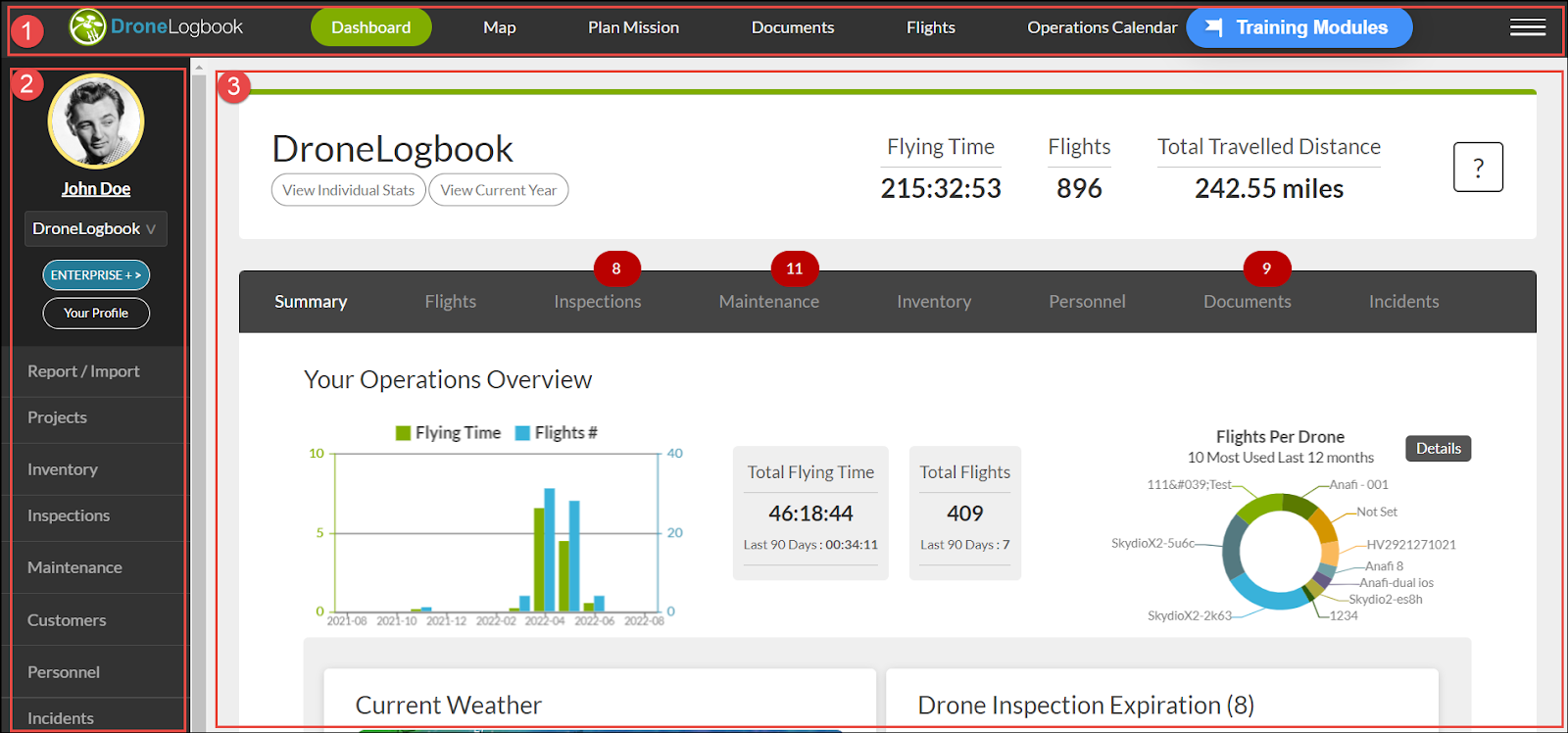Click the Anafi - 001 donut label
The height and width of the screenshot is (733, 1568).
point(1358,484)
